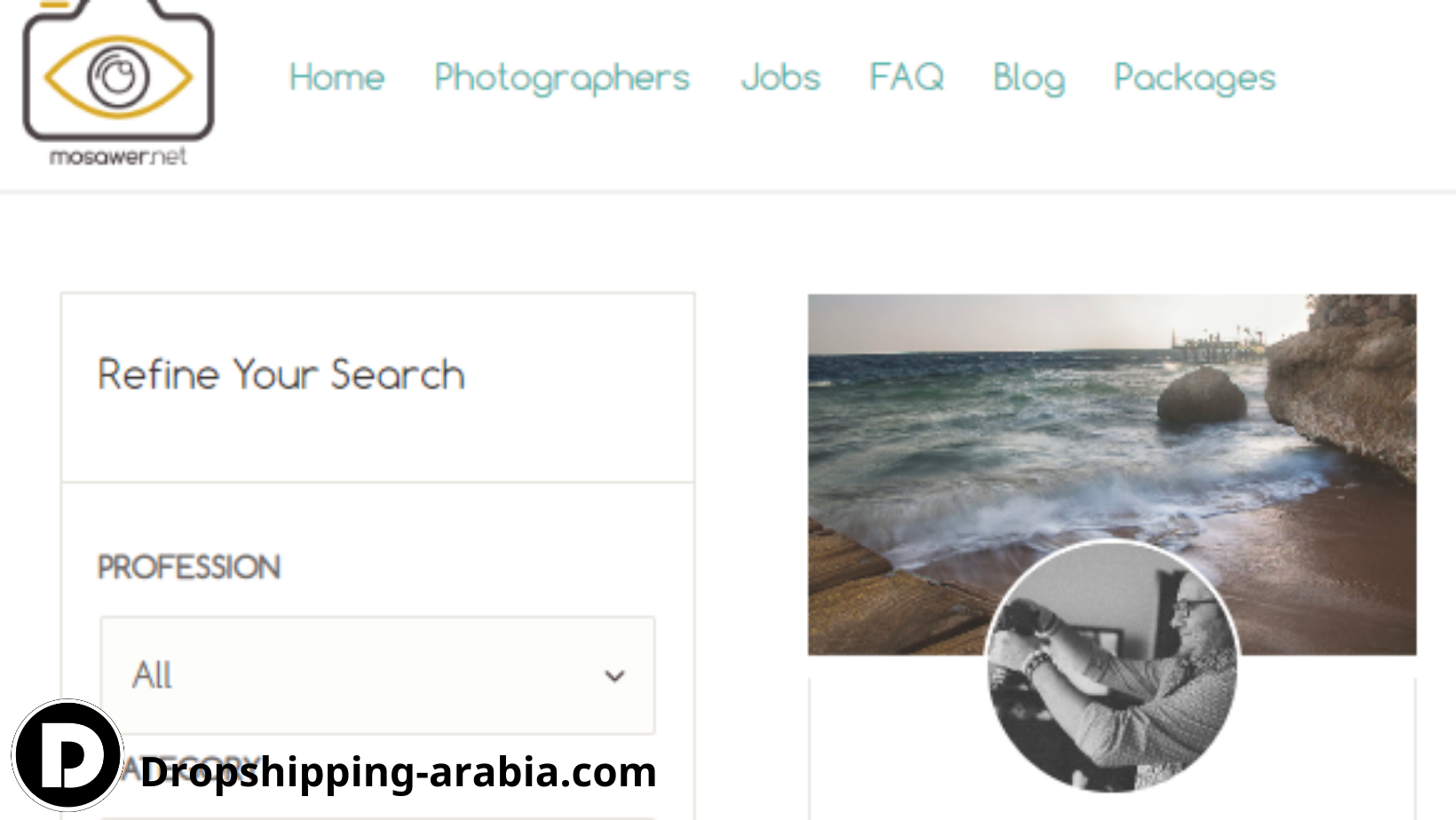
Task: Click the chevron arrow in Profession dropdown
Action: (614, 676)
